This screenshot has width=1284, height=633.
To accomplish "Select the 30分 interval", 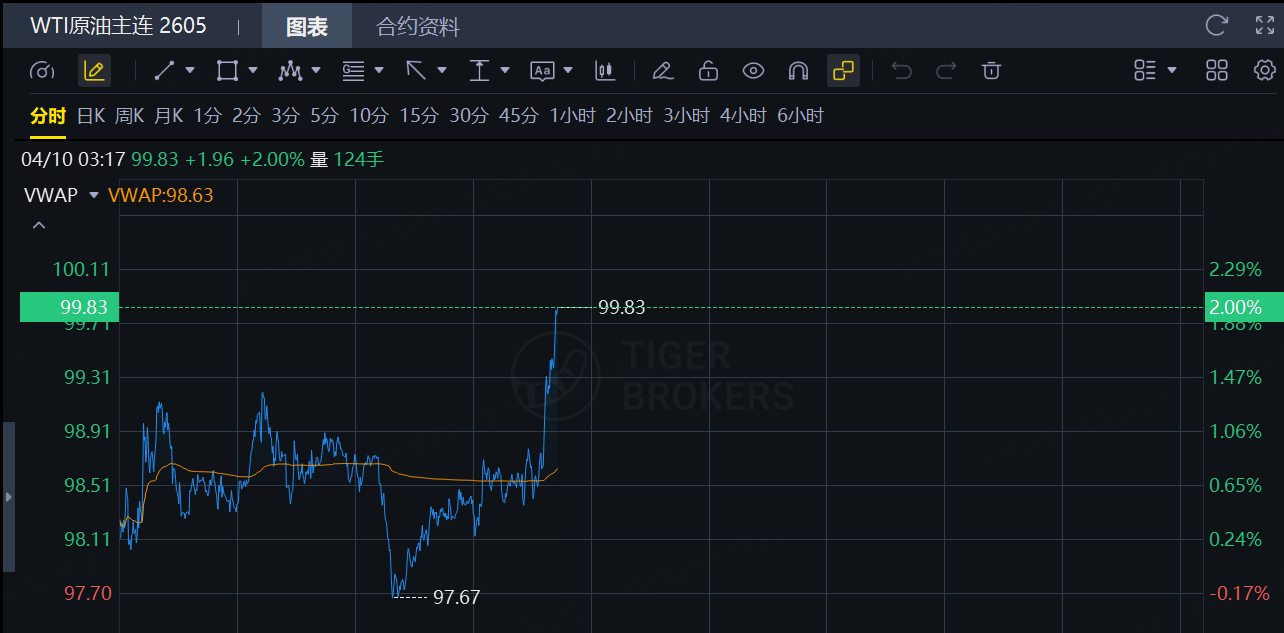I will coord(469,116).
